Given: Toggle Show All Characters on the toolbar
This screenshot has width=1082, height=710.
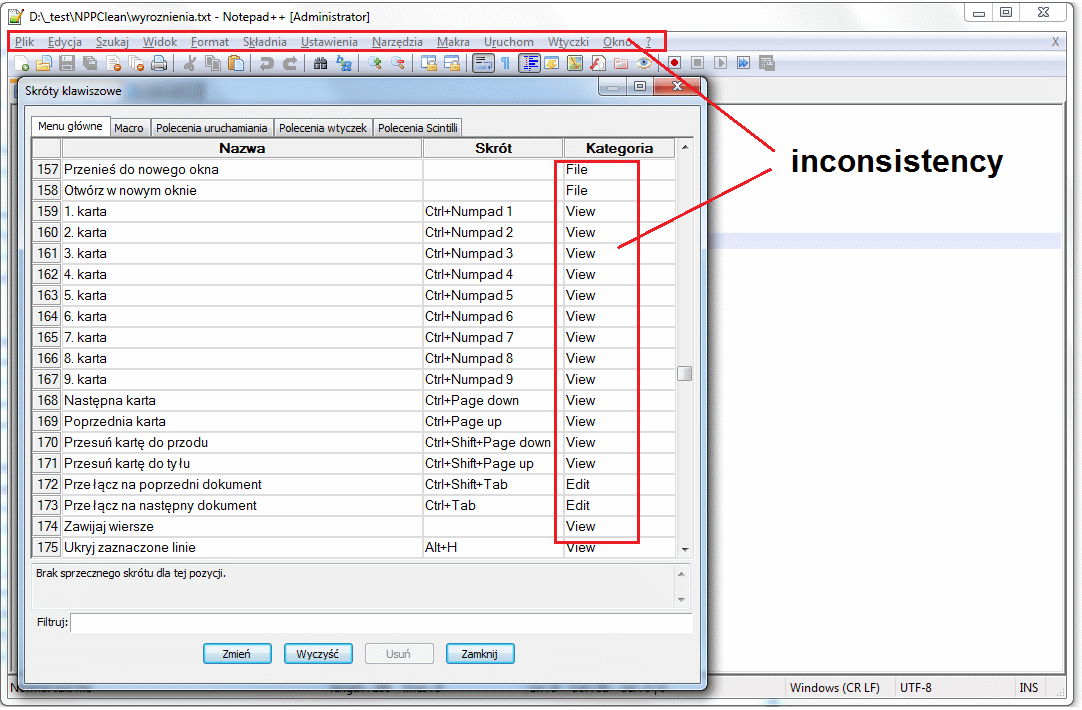Looking at the screenshot, I should pyautogui.click(x=504, y=63).
